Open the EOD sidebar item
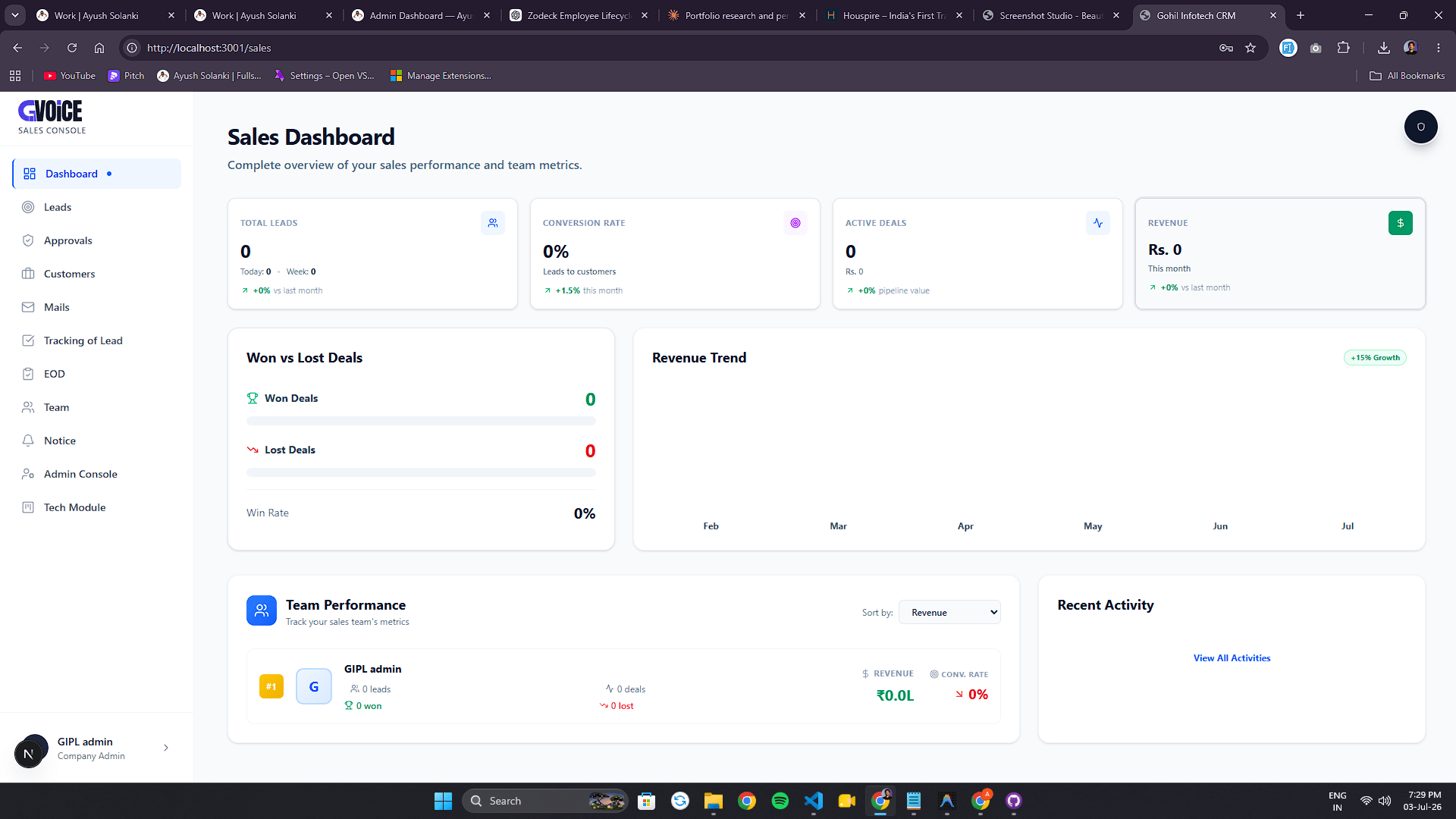Viewport: 1456px width, 819px height. (97, 374)
